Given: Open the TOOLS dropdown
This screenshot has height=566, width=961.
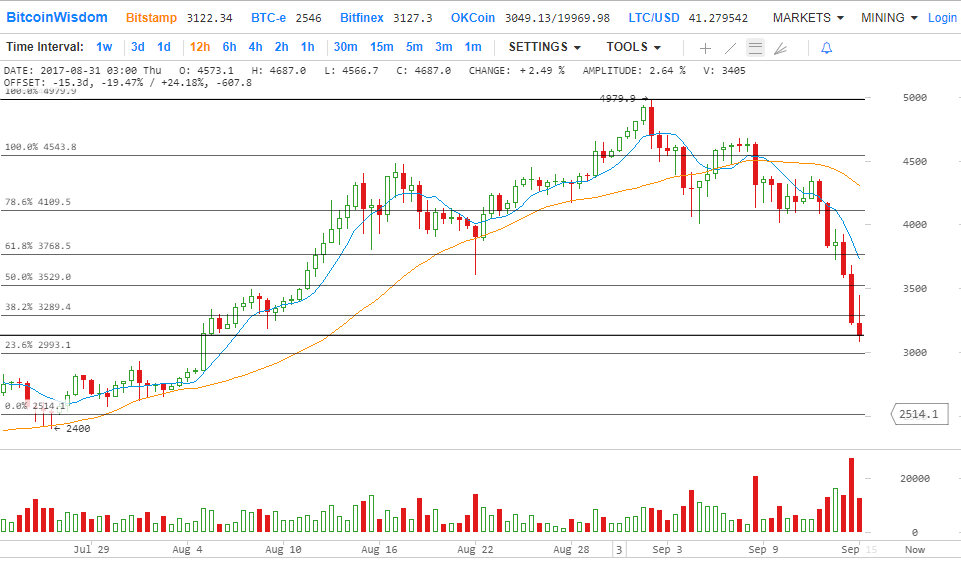Looking at the screenshot, I should tap(633, 47).
